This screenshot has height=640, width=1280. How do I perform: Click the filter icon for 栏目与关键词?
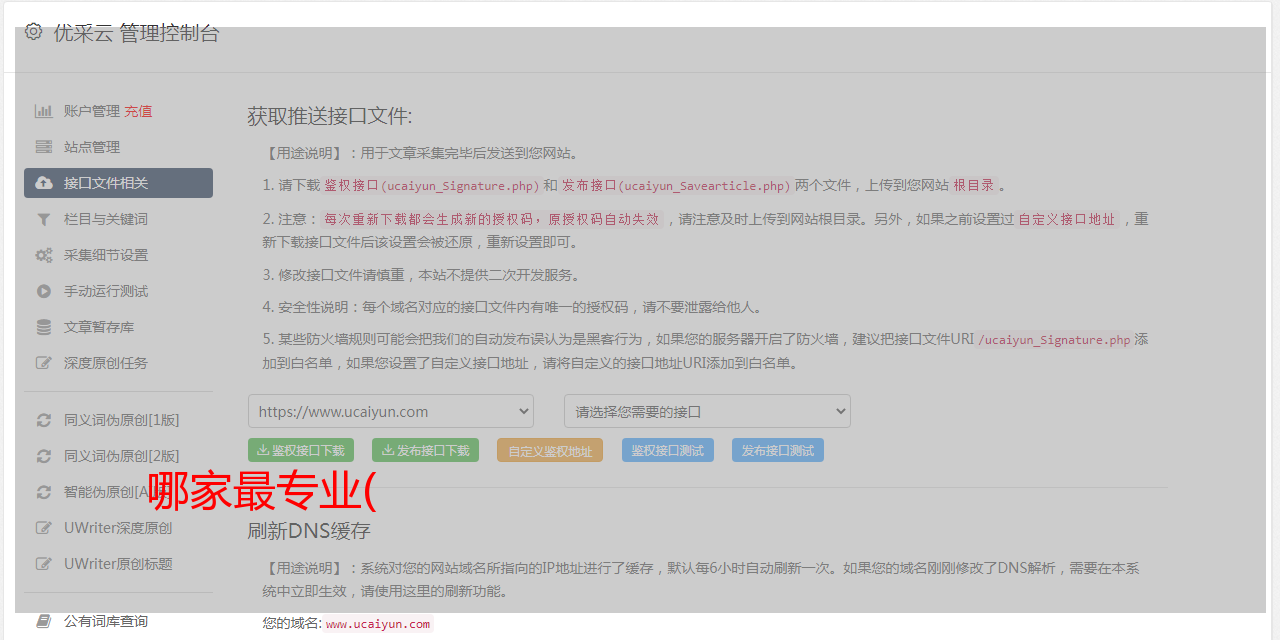[44, 219]
